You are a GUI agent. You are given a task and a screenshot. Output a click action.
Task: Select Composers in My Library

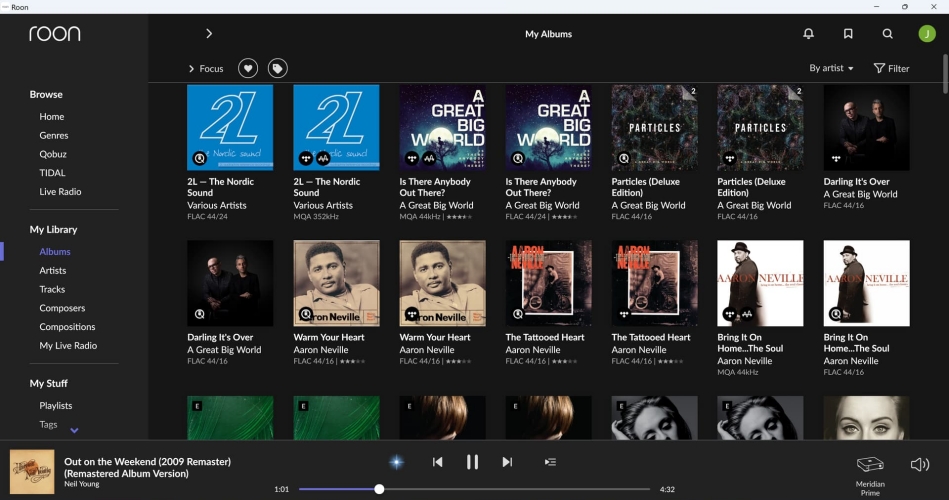tap(62, 308)
